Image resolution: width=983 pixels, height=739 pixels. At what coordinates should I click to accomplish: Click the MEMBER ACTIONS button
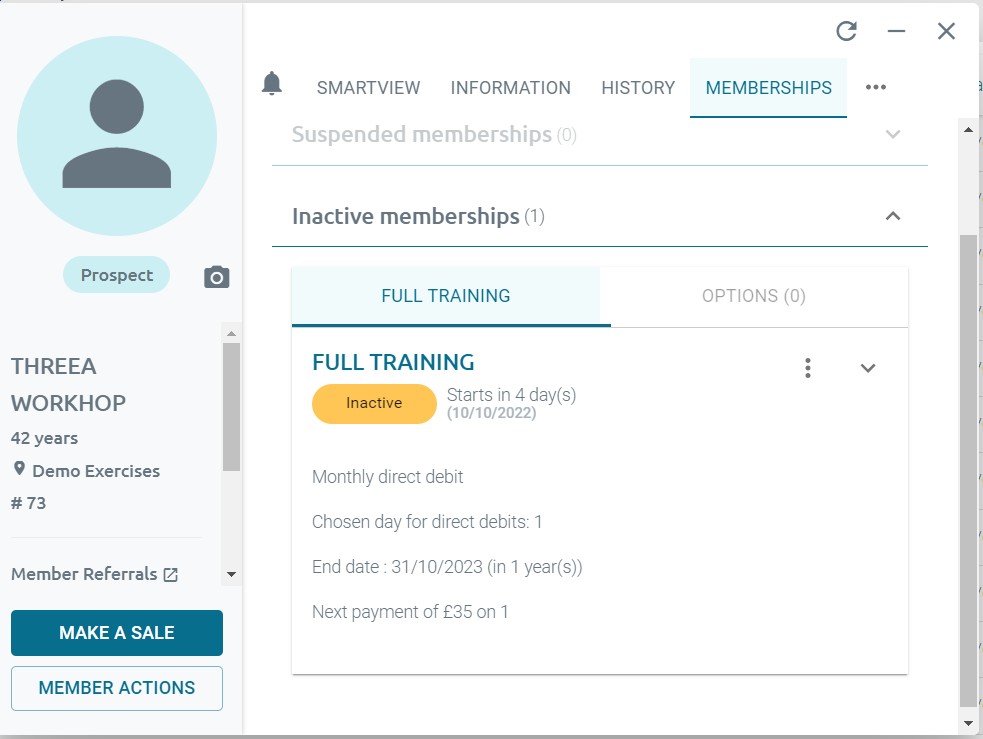tap(117, 688)
